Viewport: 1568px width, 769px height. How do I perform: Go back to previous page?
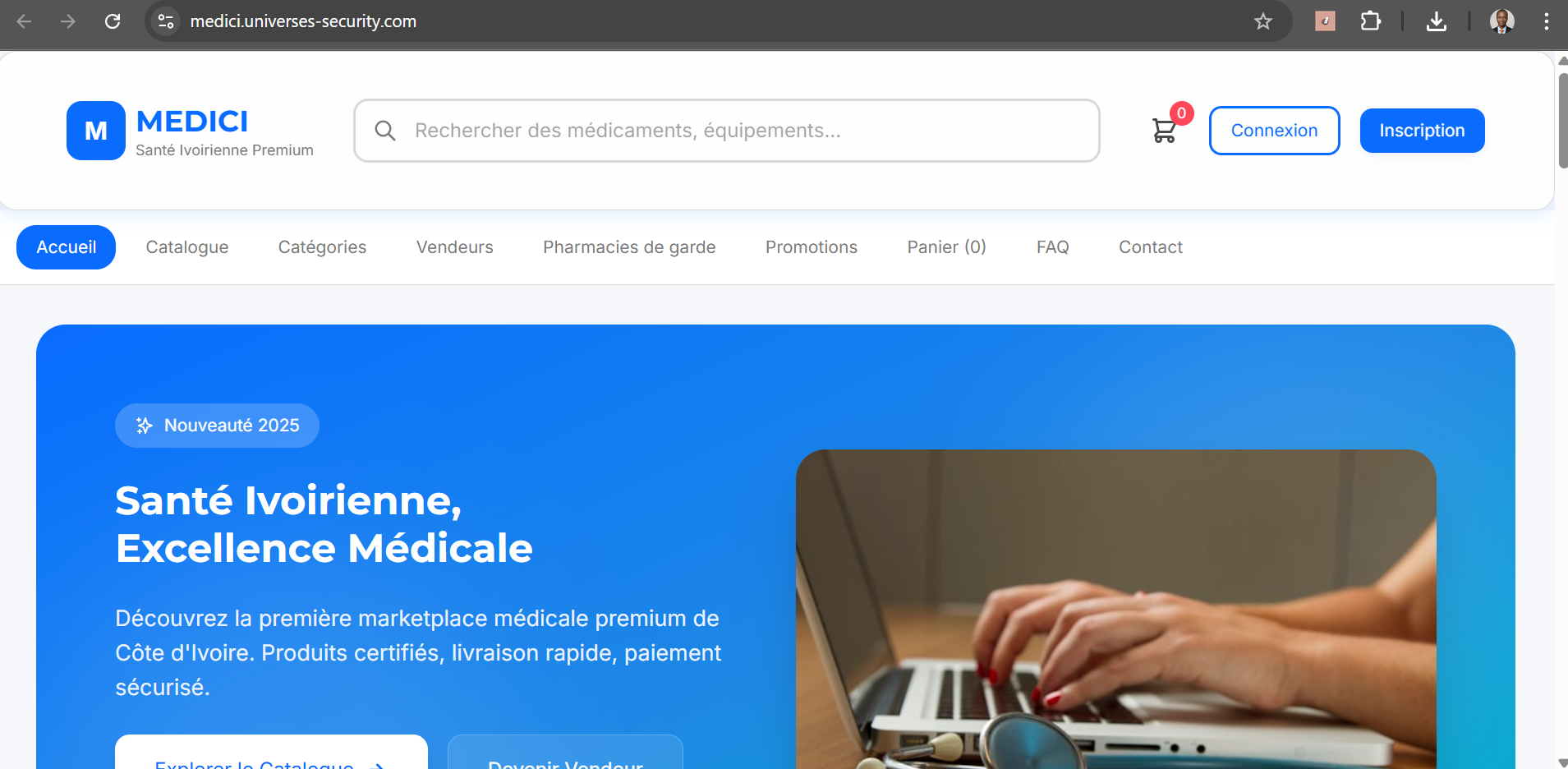tap(25, 21)
